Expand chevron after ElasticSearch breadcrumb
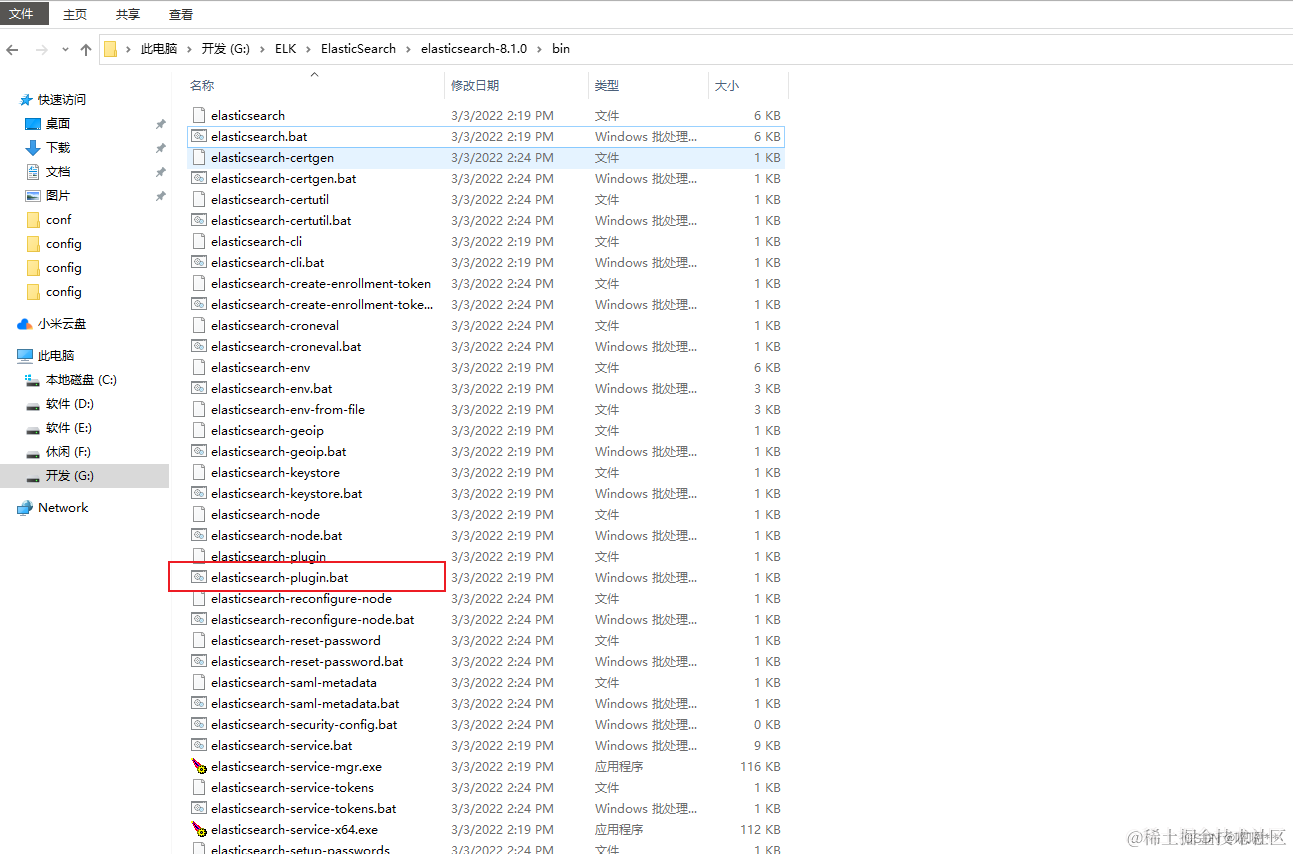The image size is (1293, 854). [408, 49]
